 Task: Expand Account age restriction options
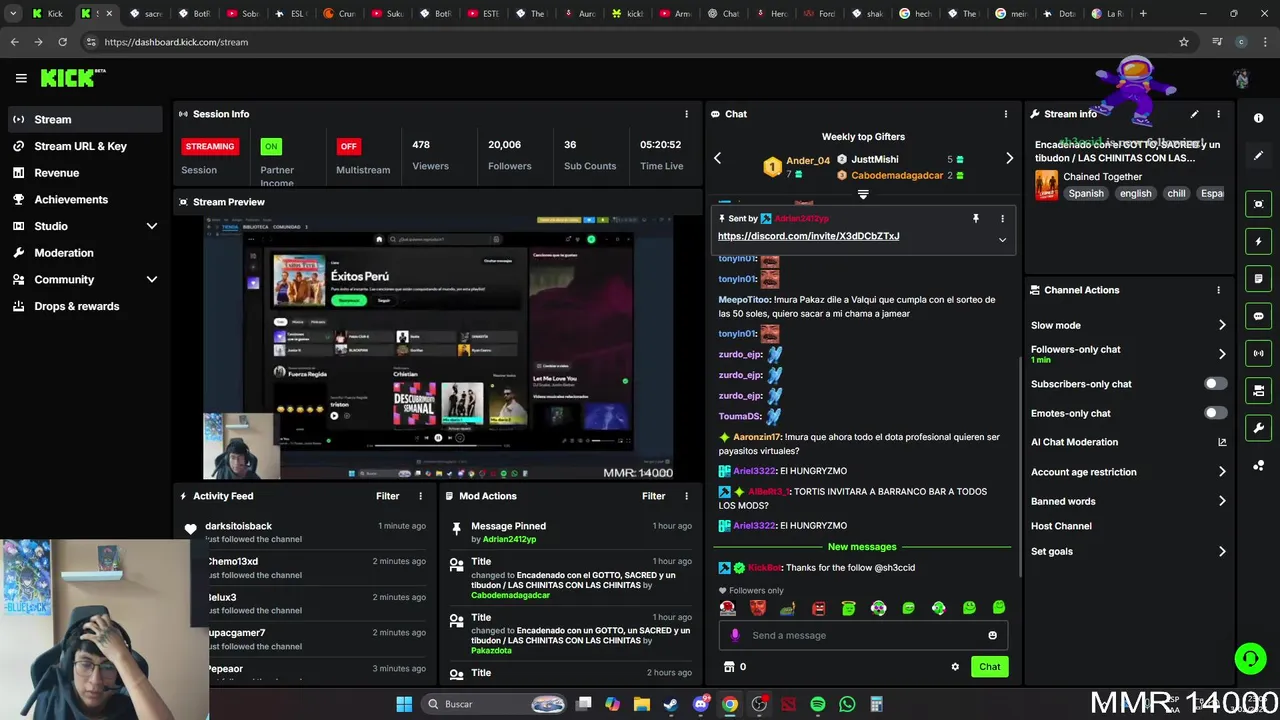pyautogui.click(x=1222, y=472)
